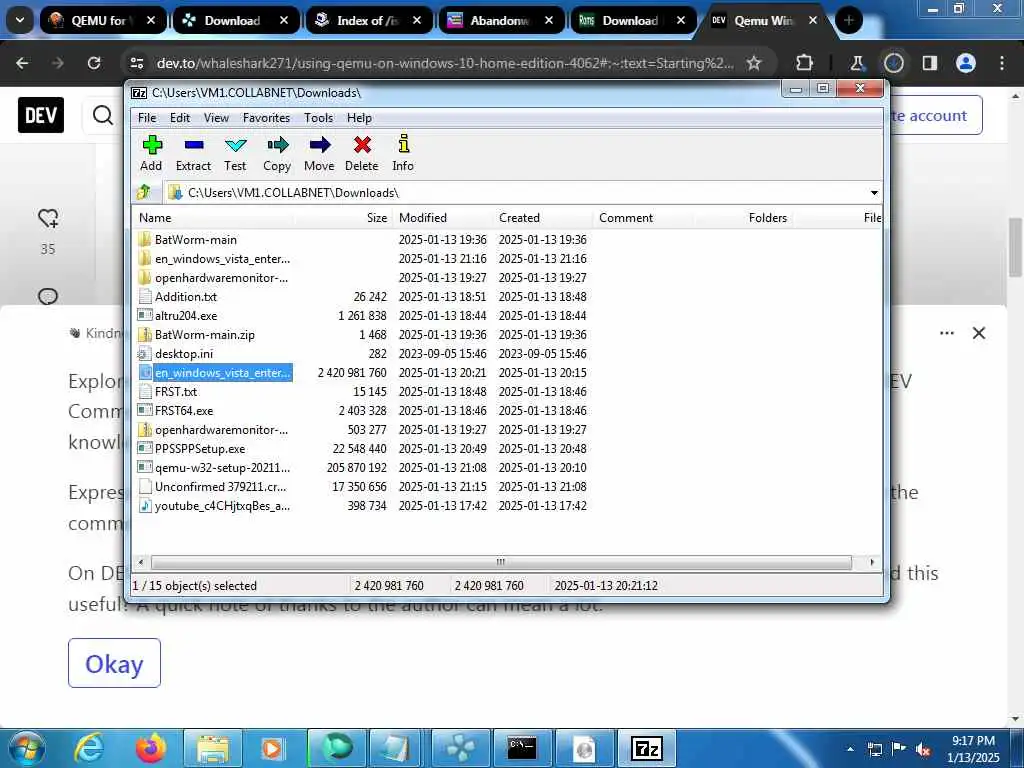Click the Comment column header
The width and height of the screenshot is (1024, 768).
[x=643, y=218]
